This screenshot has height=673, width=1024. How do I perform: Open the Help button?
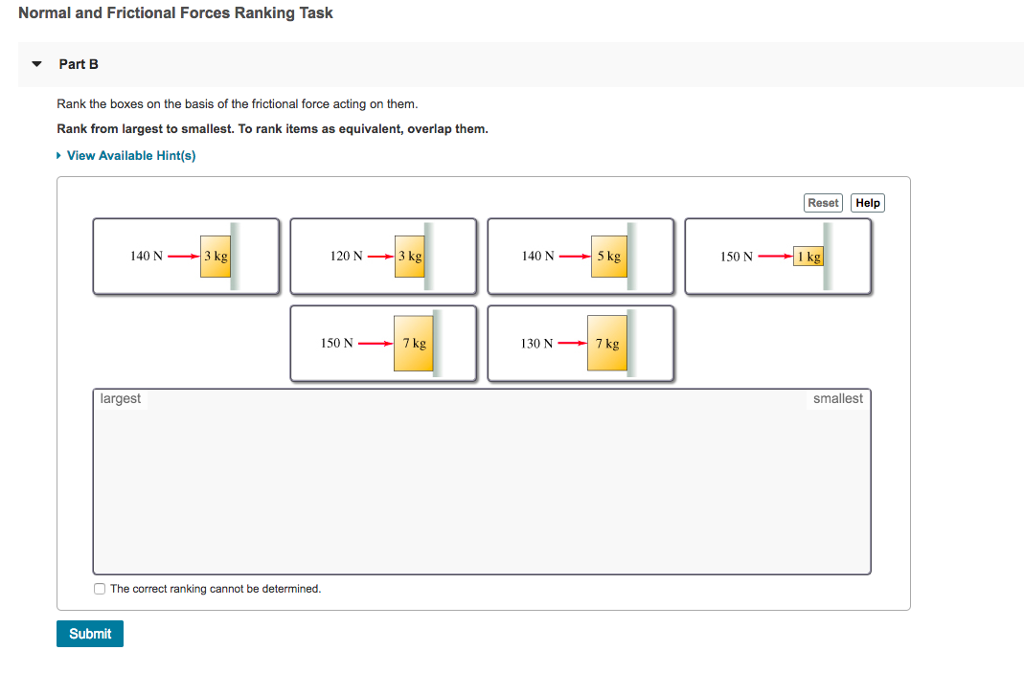point(866,202)
